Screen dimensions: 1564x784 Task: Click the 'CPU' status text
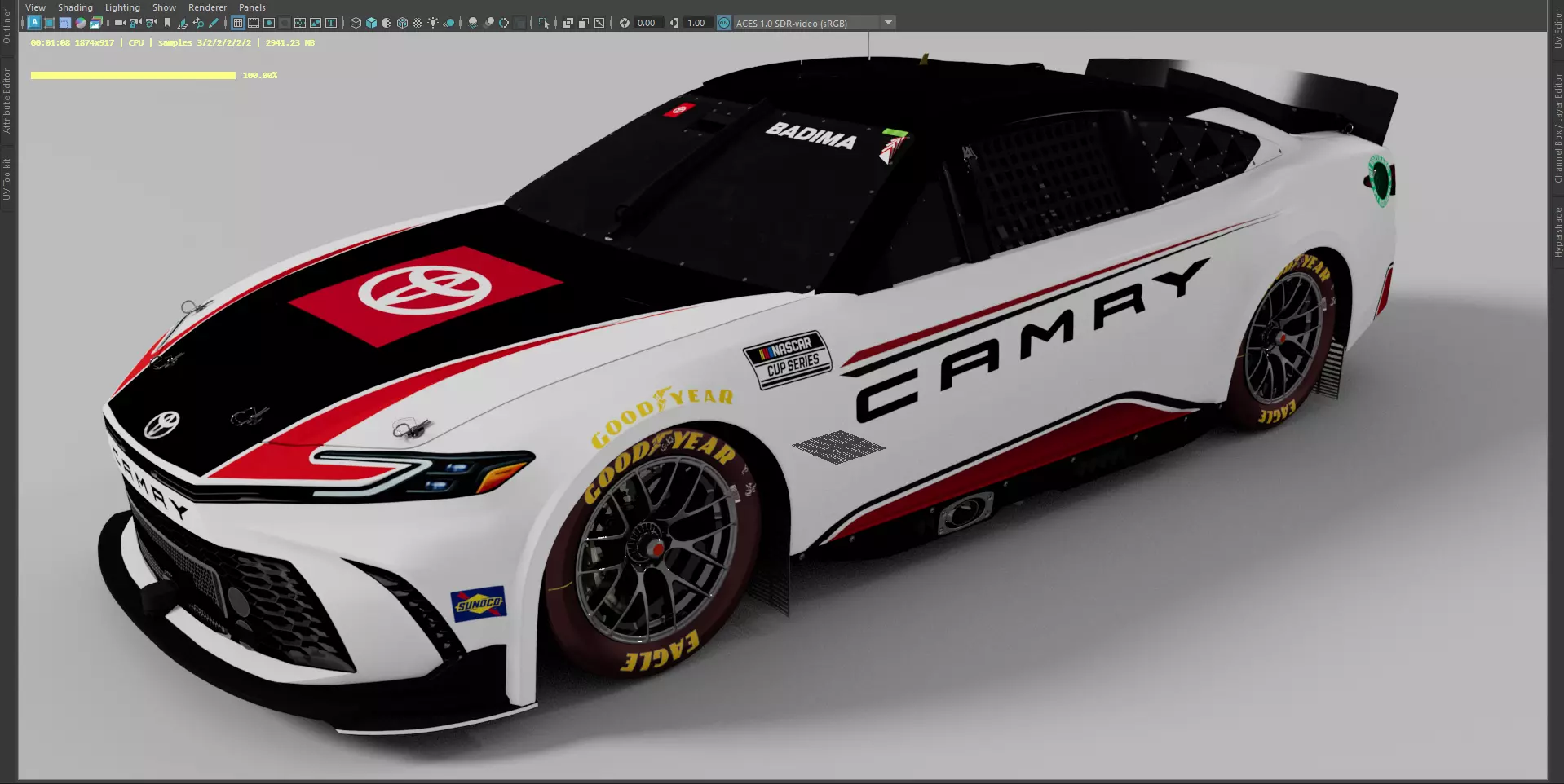pyautogui.click(x=136, y=42)
